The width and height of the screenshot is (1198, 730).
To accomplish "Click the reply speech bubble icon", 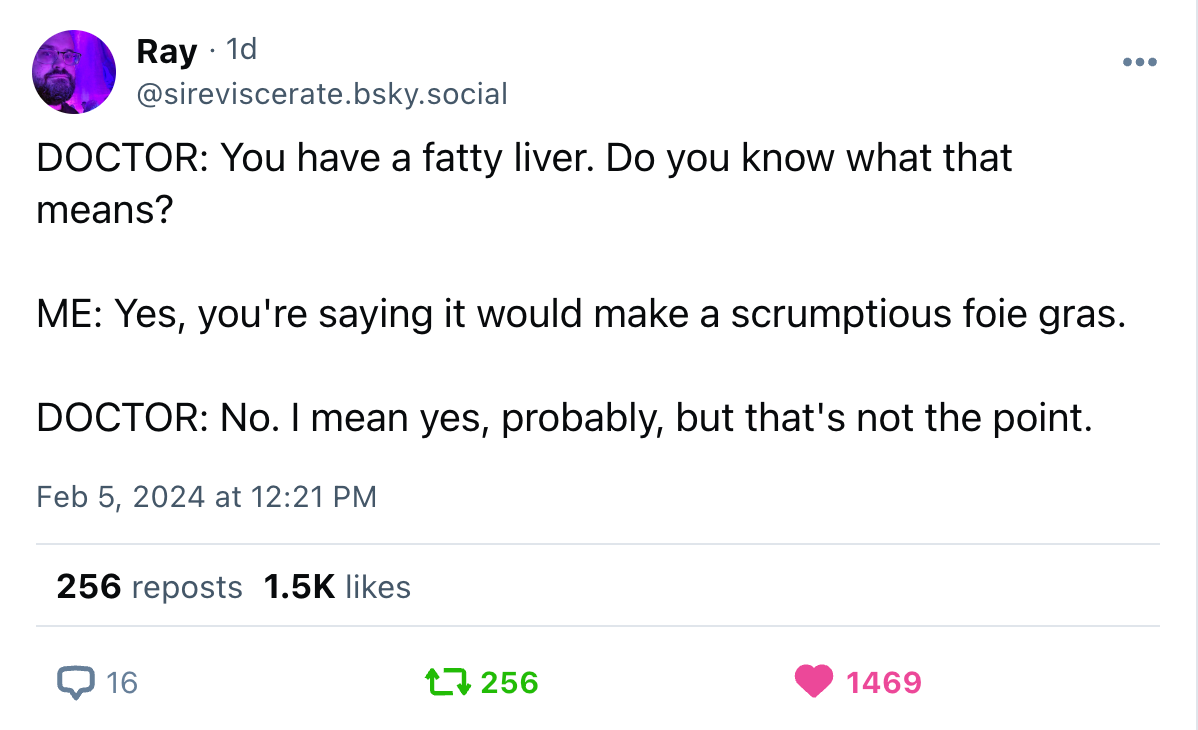I will [x=73, y=682].
